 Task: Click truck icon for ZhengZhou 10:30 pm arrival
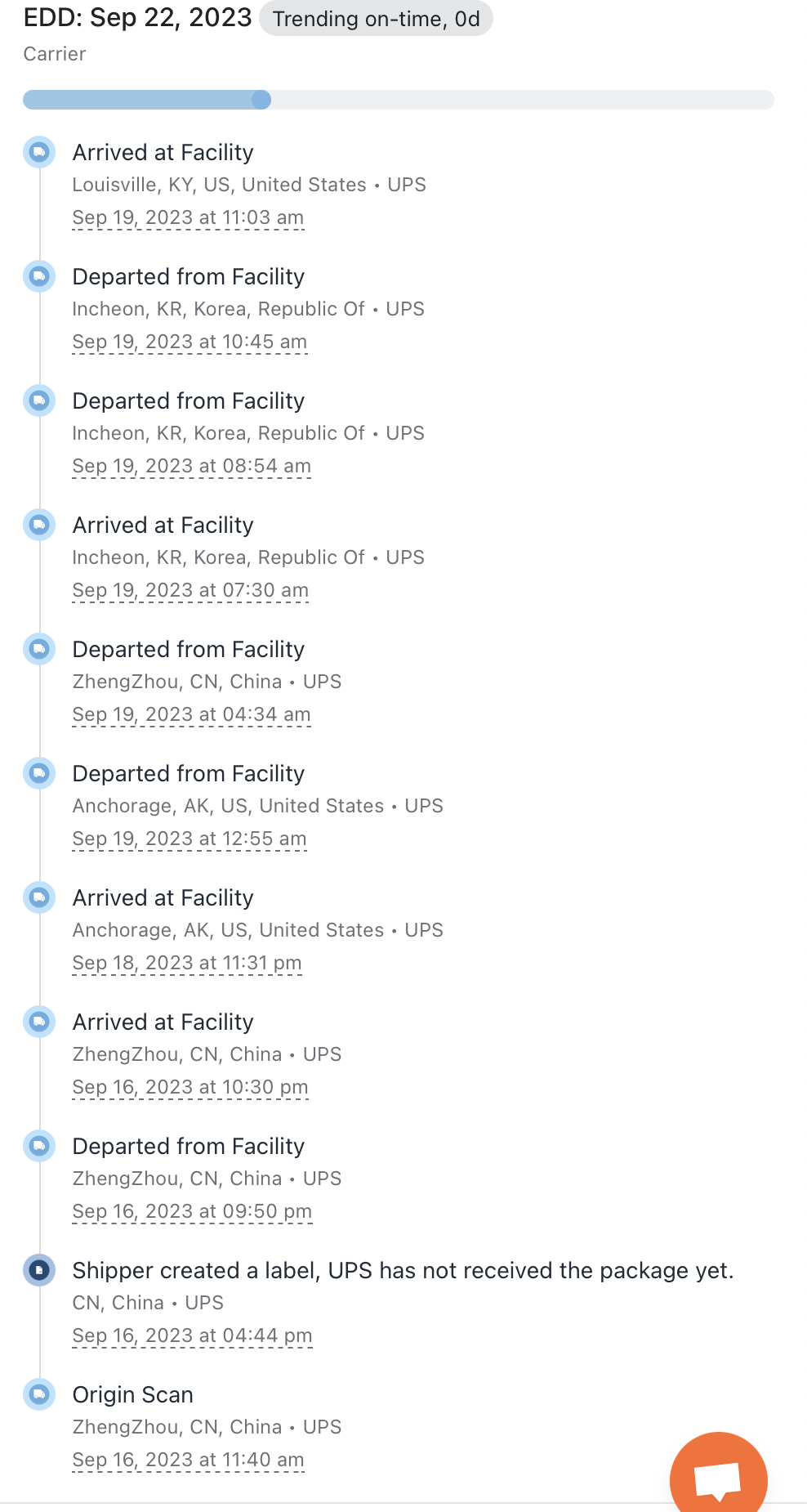pos(39,1022)
